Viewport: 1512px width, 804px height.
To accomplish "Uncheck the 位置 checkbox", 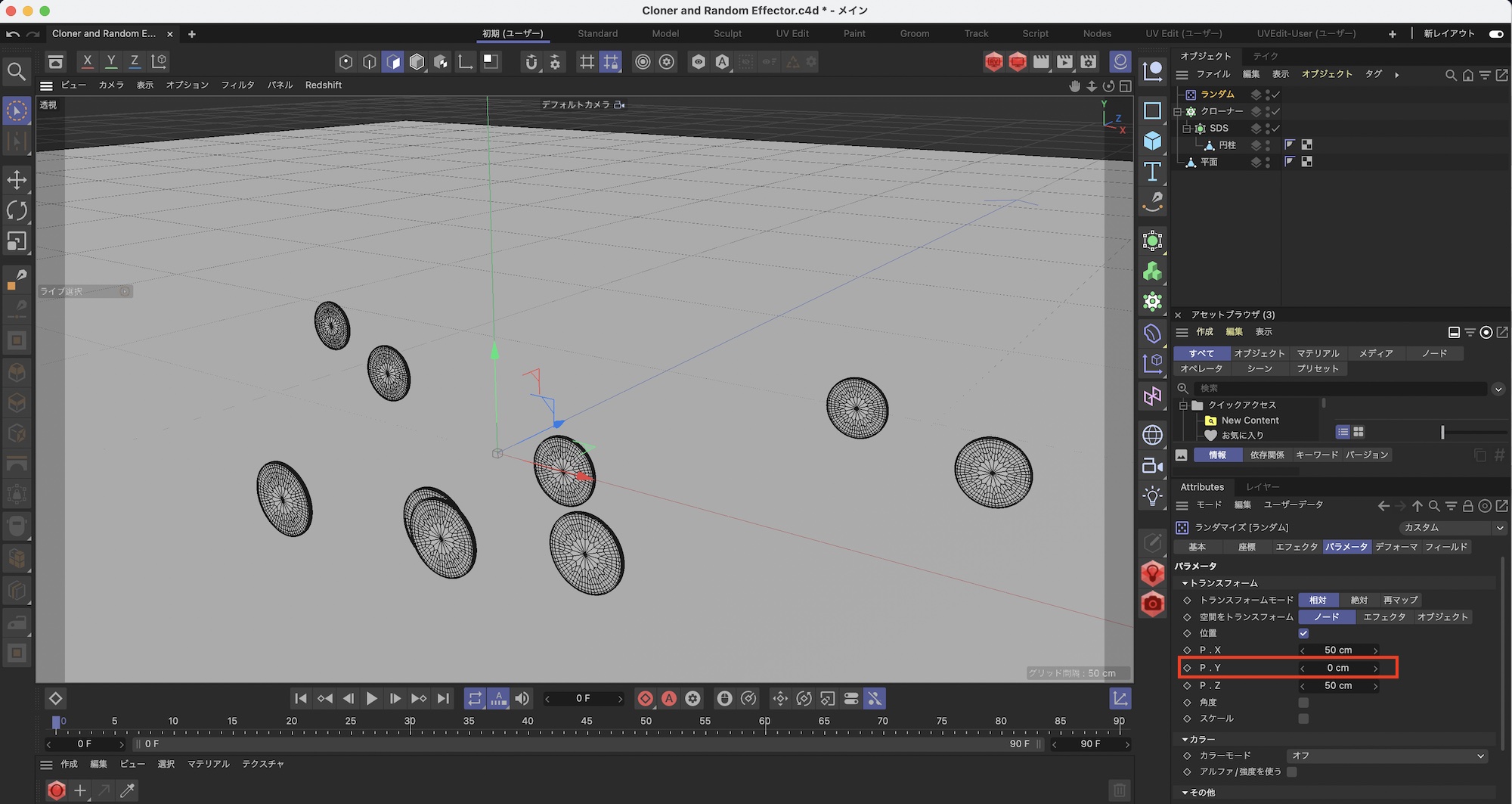I will click(x=1303, y=633).
